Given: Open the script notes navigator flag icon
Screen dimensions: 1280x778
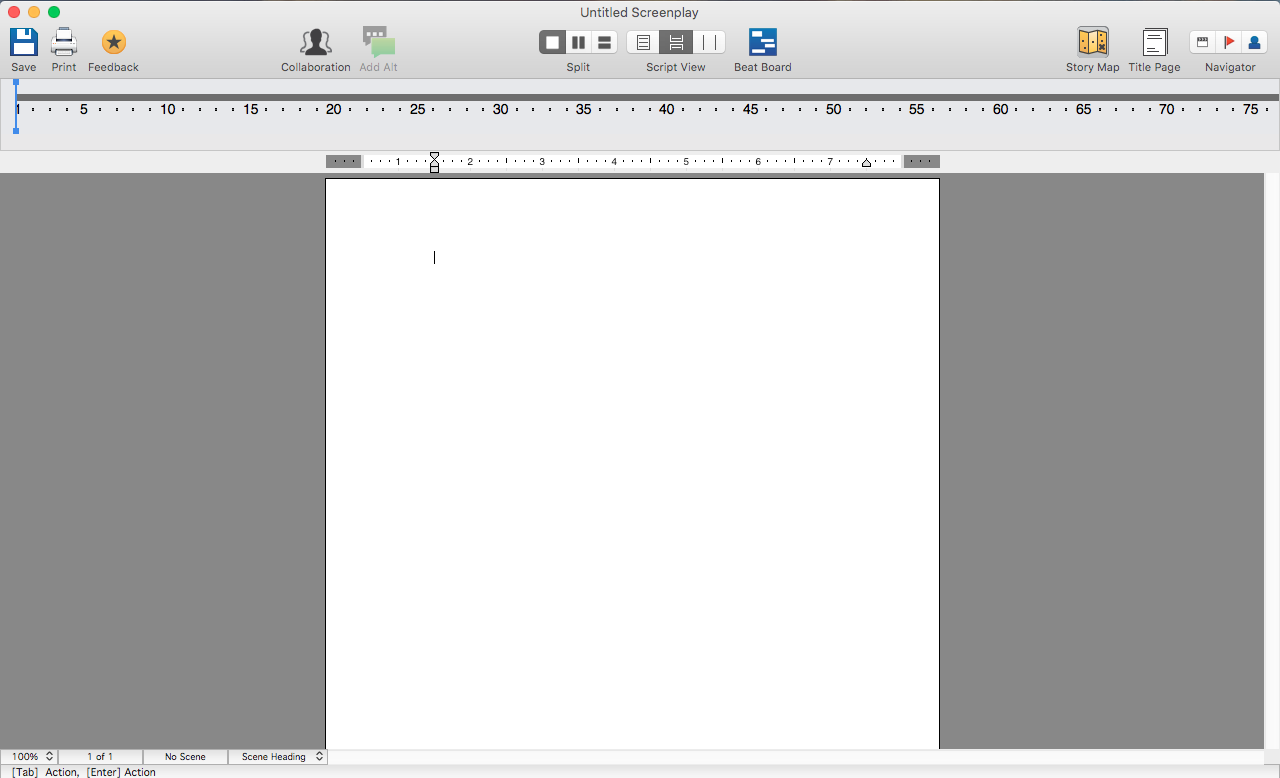Looking at the screenshot, I should [x=1229, y=42].
